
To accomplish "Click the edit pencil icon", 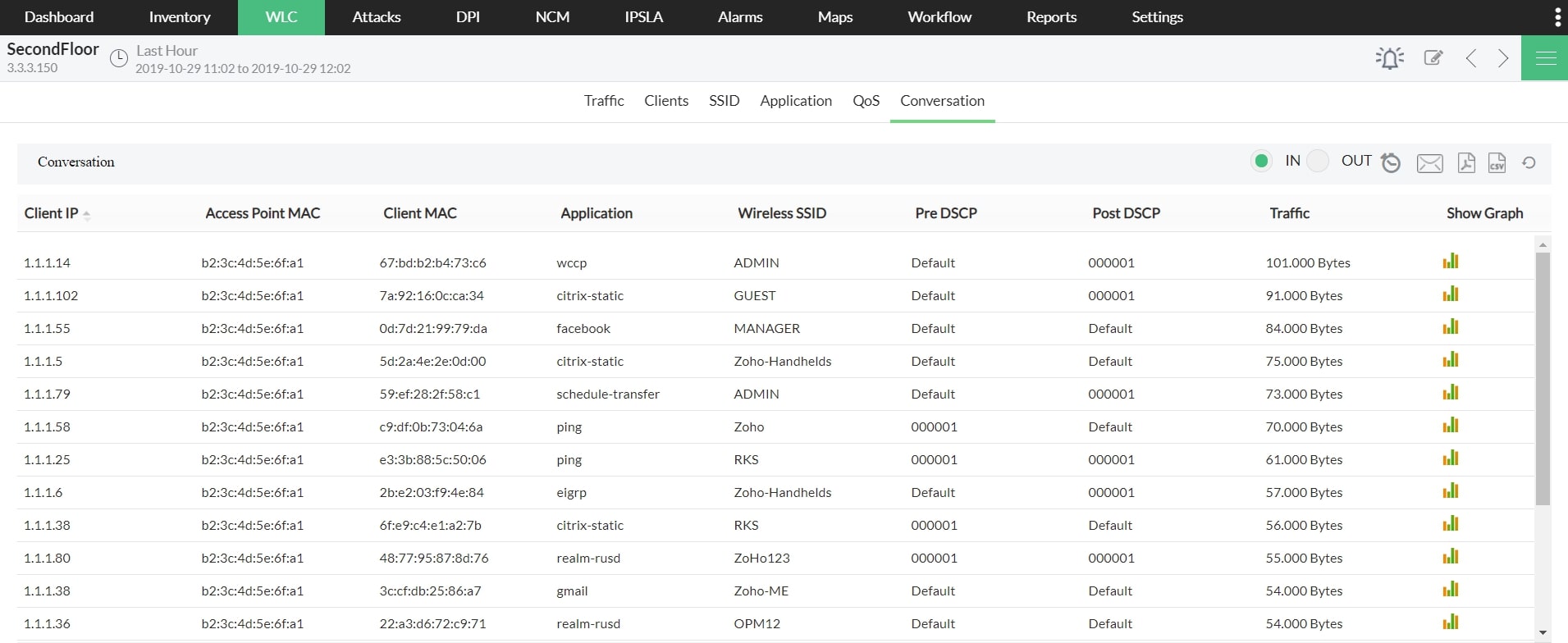I will coord(1433,58).
